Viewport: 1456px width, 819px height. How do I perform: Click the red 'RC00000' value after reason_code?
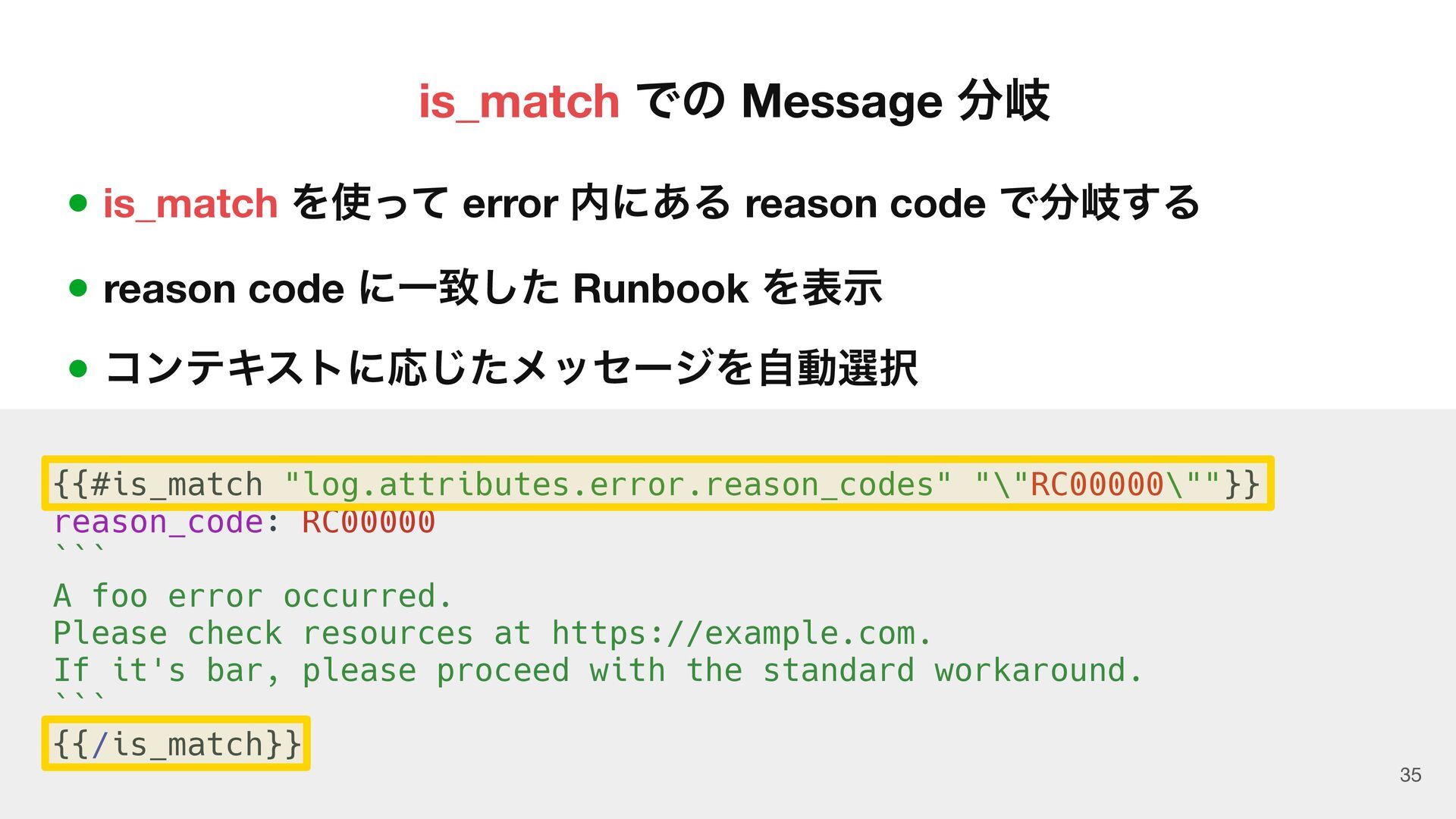pyautogui.click(x=369, y=522)
